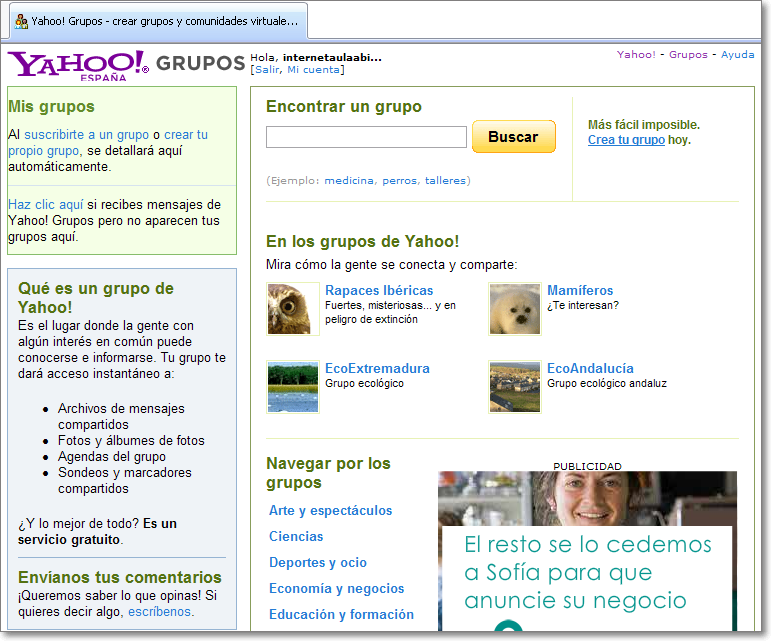This screenshot has height=641, width=771.
Task: Open the EcoExtremadura group link
Action: 377,369
